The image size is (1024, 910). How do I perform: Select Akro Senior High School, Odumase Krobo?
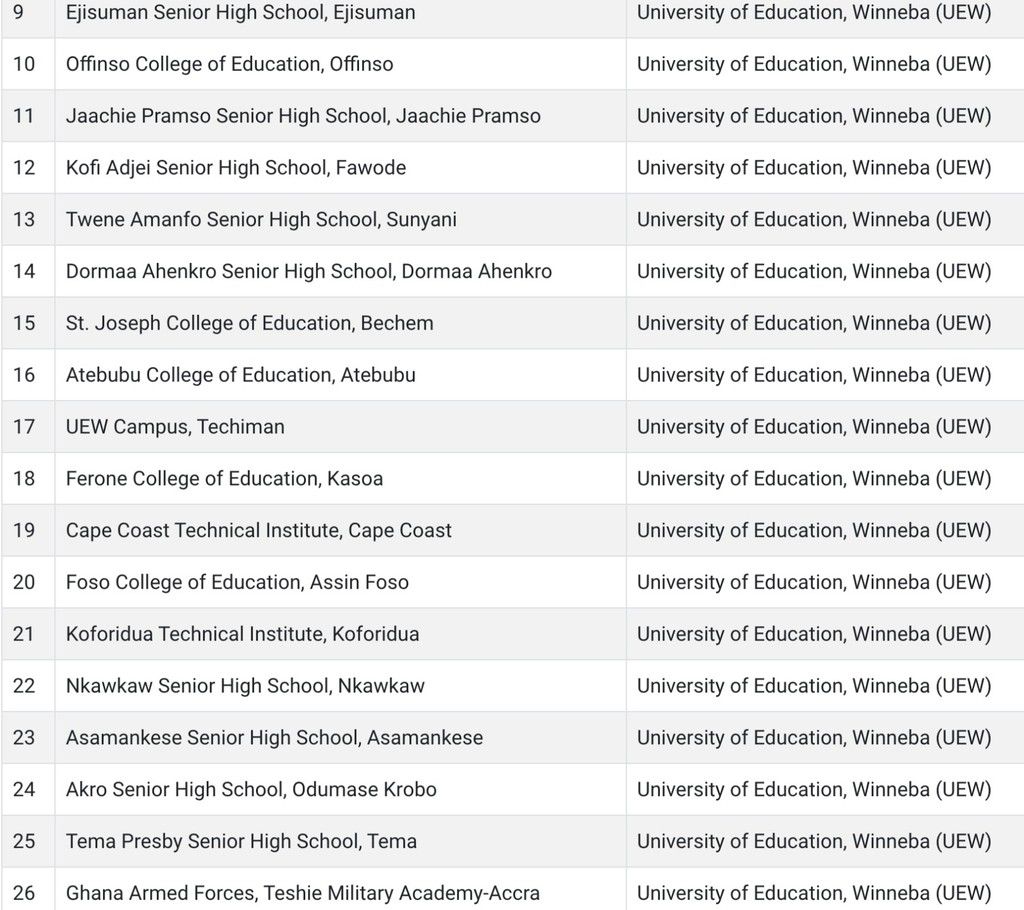coord(251,790)
